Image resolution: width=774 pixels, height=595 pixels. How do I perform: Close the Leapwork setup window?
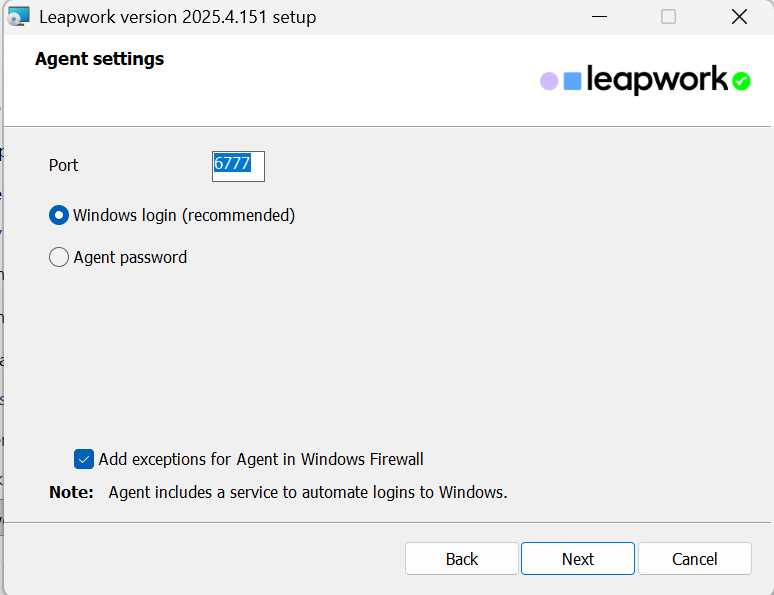(x=739, y=17)
